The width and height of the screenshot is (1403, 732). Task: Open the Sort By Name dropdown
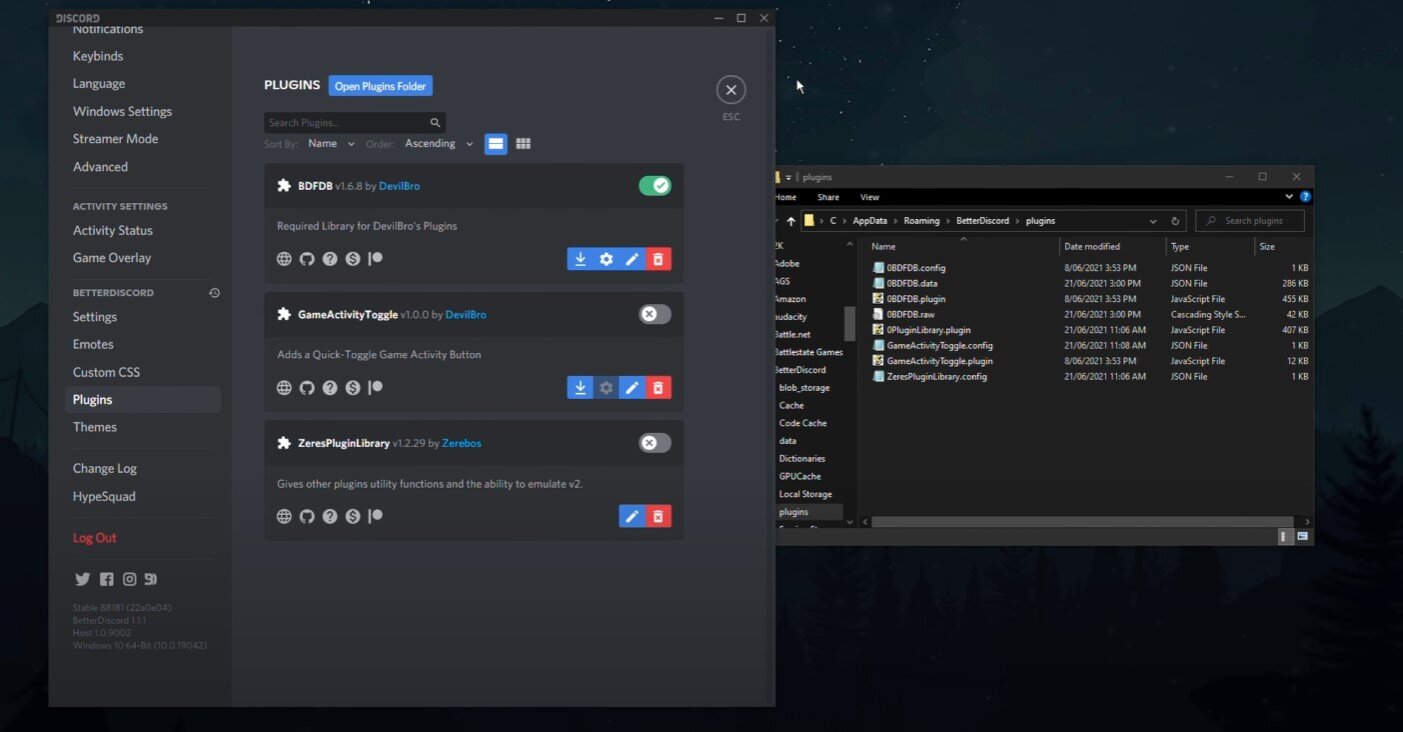tap(330, 143)
